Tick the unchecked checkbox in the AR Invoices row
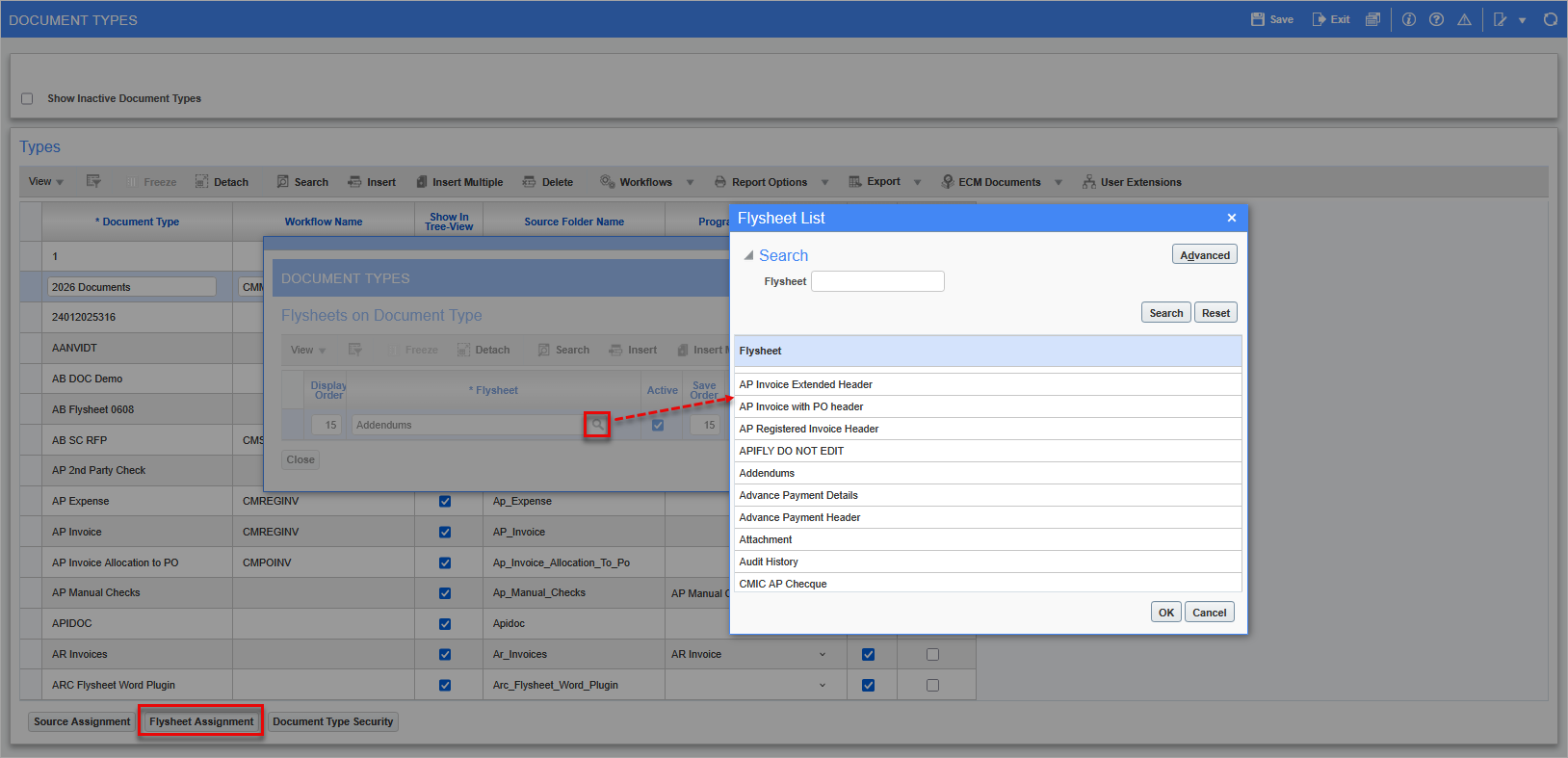 [x=932, y=655]
